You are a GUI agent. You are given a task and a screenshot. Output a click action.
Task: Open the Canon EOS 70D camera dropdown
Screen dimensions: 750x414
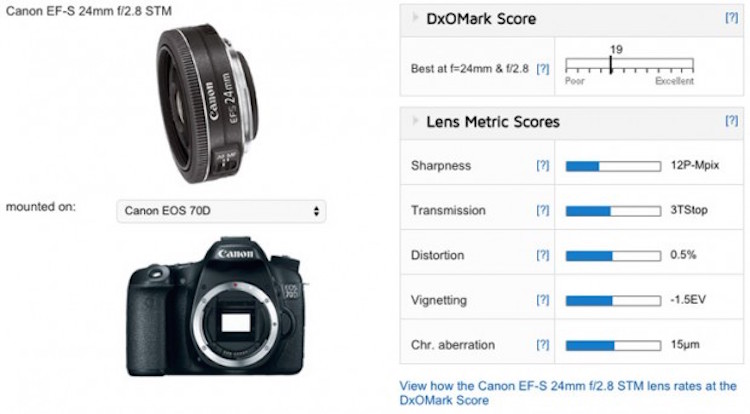click(x=221, y=211)
